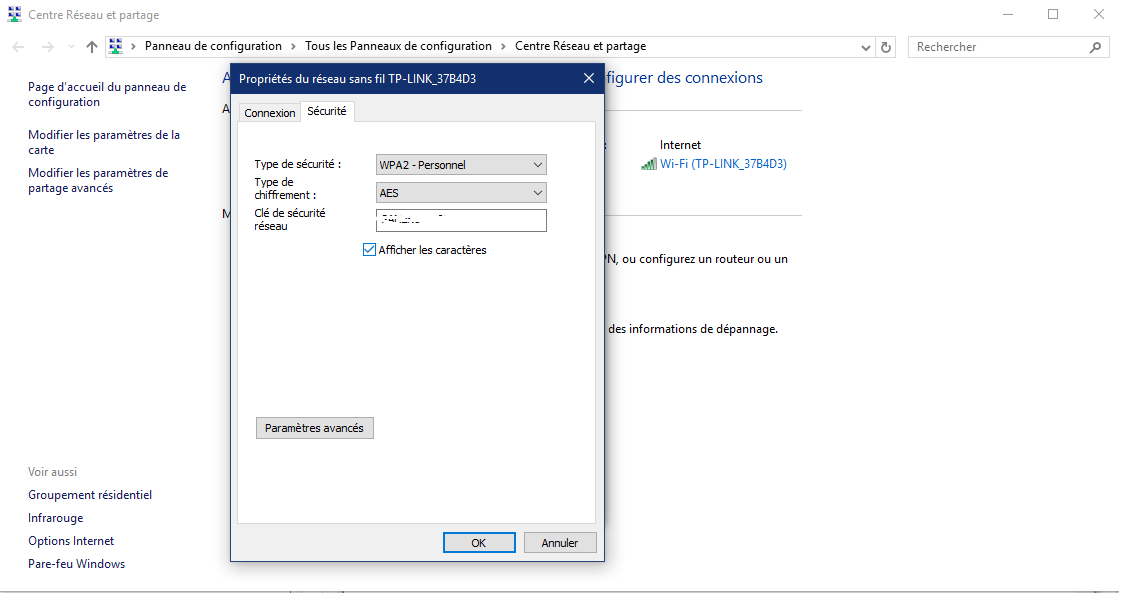Click the Forward navigation arrow
This screenshot has height=595, width=1123.
point(47,47)
